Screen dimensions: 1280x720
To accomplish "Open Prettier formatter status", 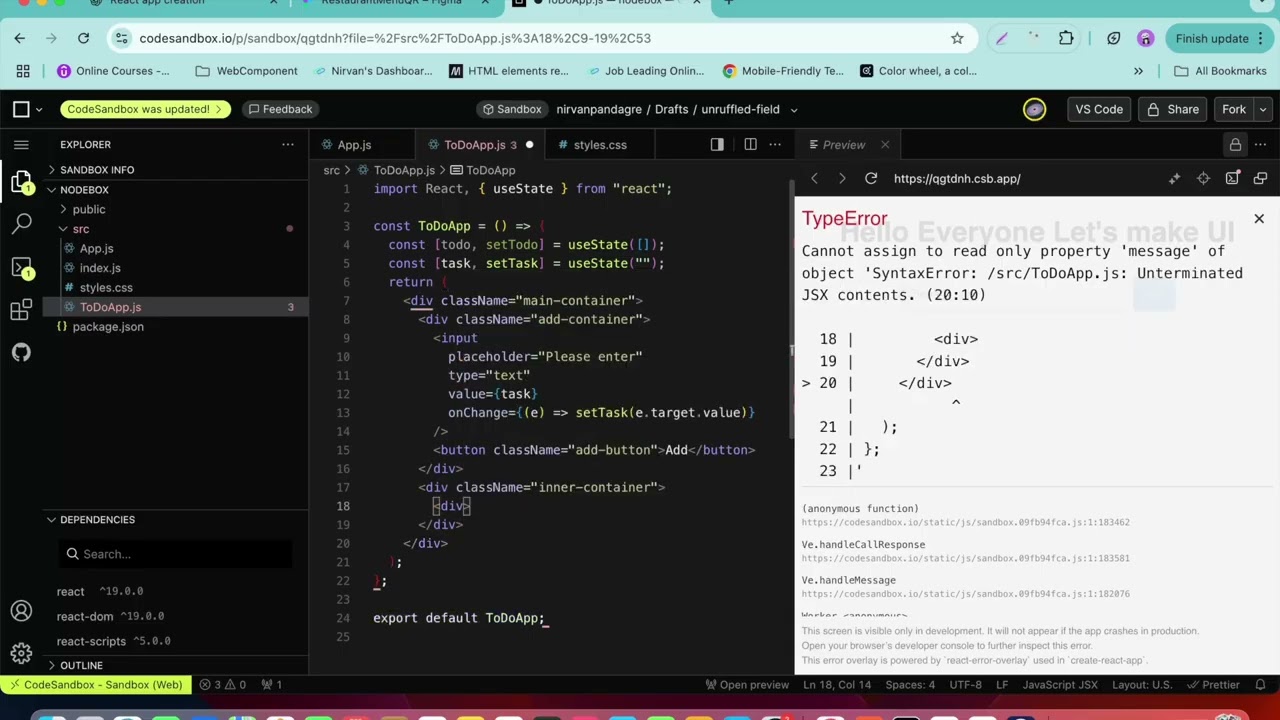I will tap(1214, 685).
